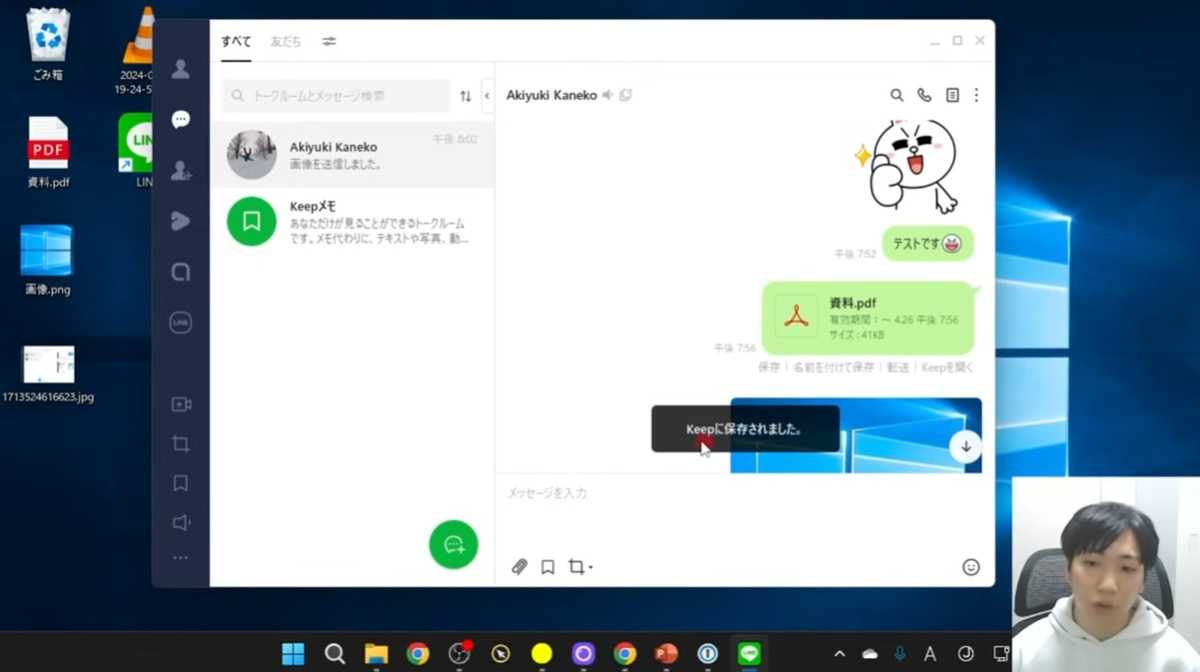The height and width of the screenshot is (672, 1200).
Task: Click 名前を付けて保存 under 資料.pdf
Action: point(833,367)
